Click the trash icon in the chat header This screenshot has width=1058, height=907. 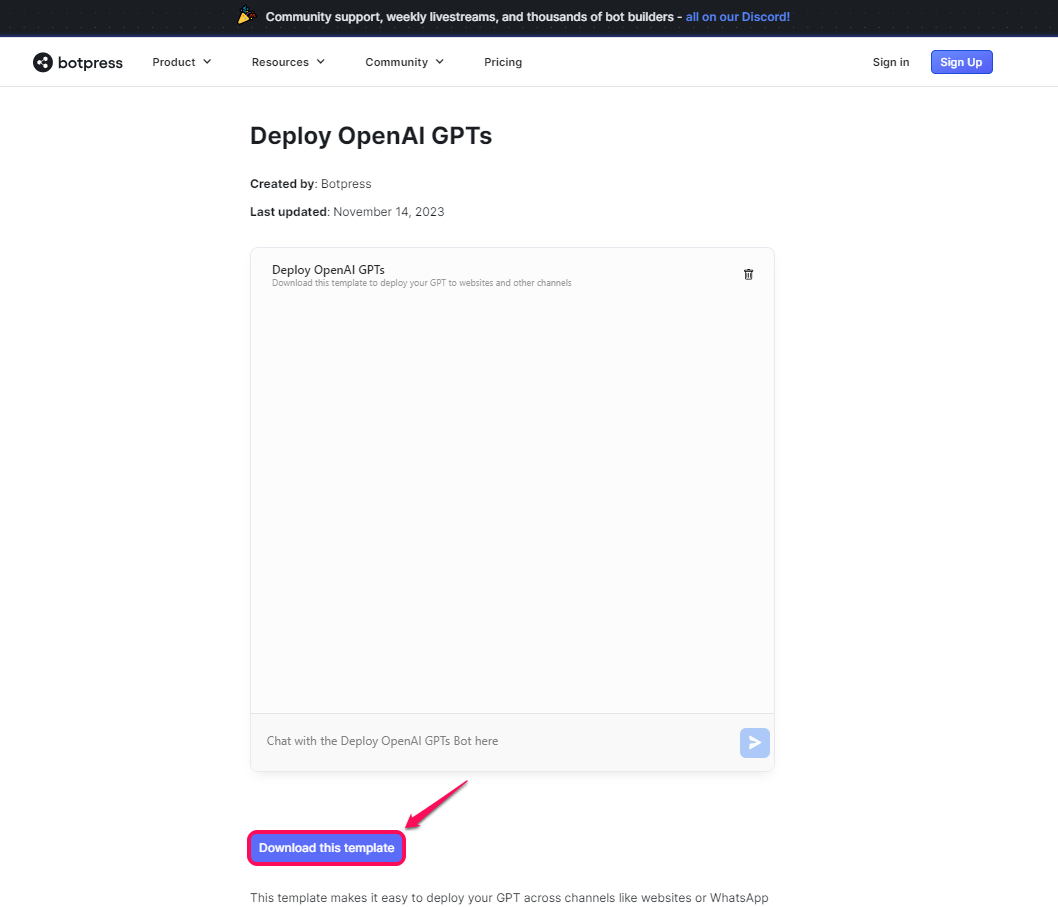tap(748, 274)
